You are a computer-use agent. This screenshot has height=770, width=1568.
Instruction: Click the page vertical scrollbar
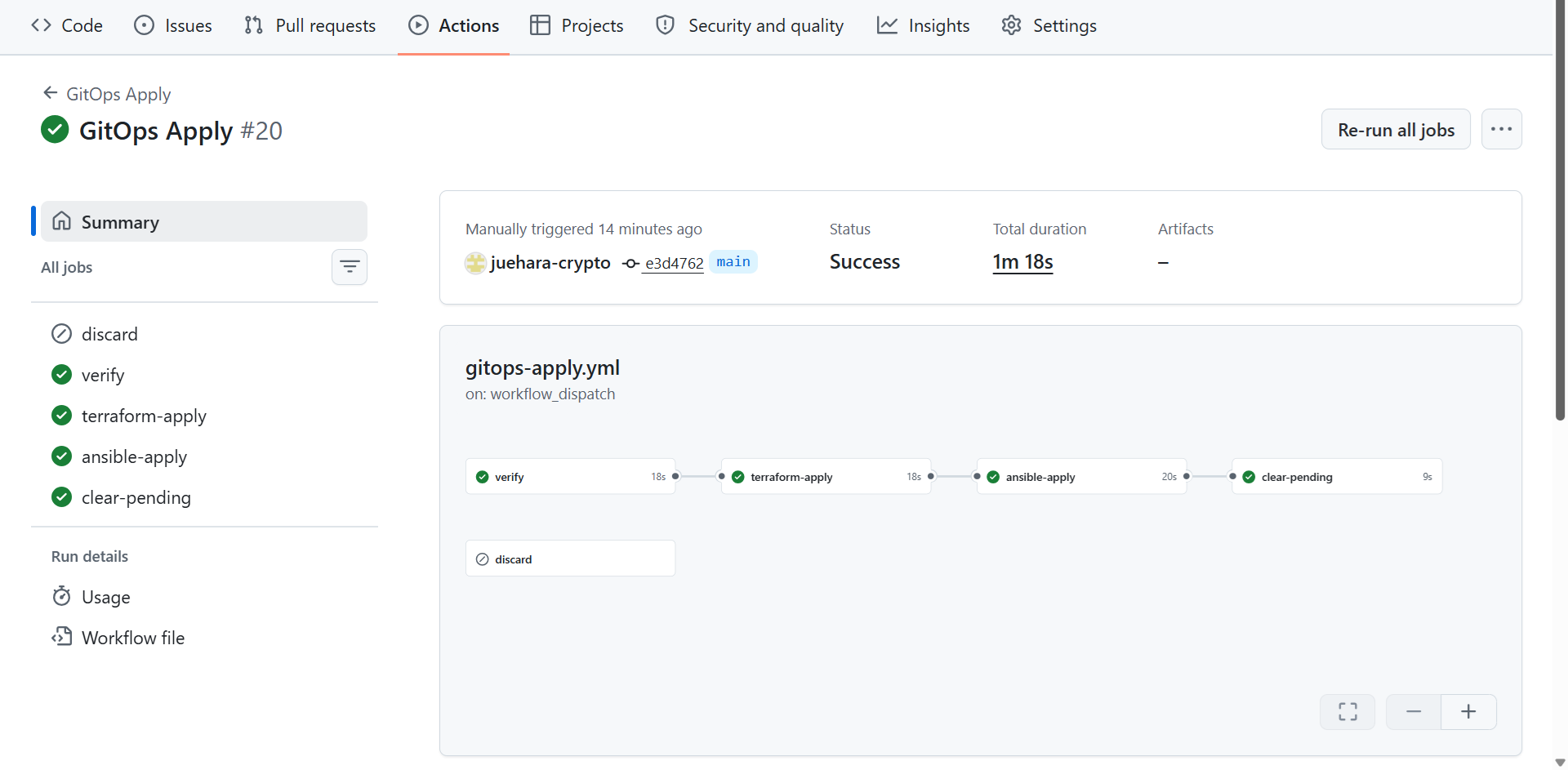[x=1560, y=211]
